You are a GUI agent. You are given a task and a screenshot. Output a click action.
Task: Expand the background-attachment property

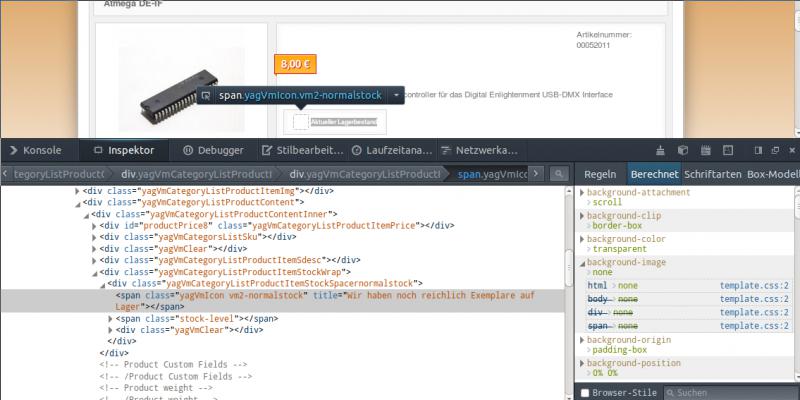click(582, 192)
